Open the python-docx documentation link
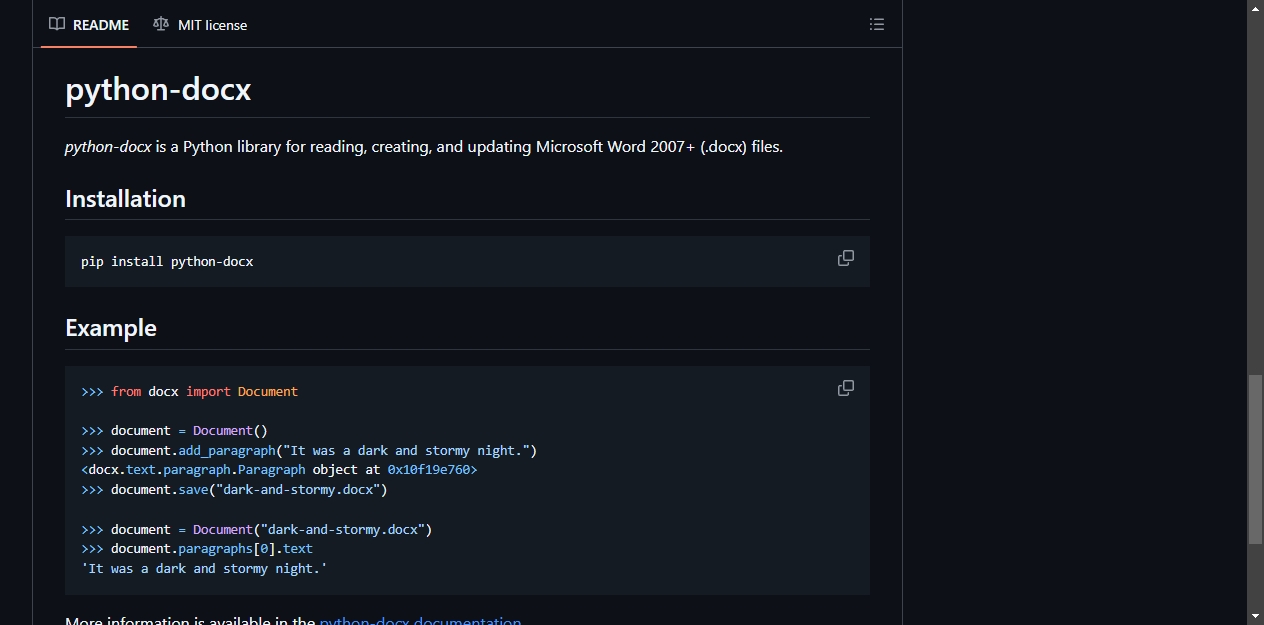This screenshot has width=1264, height=625. click(420, 620)
